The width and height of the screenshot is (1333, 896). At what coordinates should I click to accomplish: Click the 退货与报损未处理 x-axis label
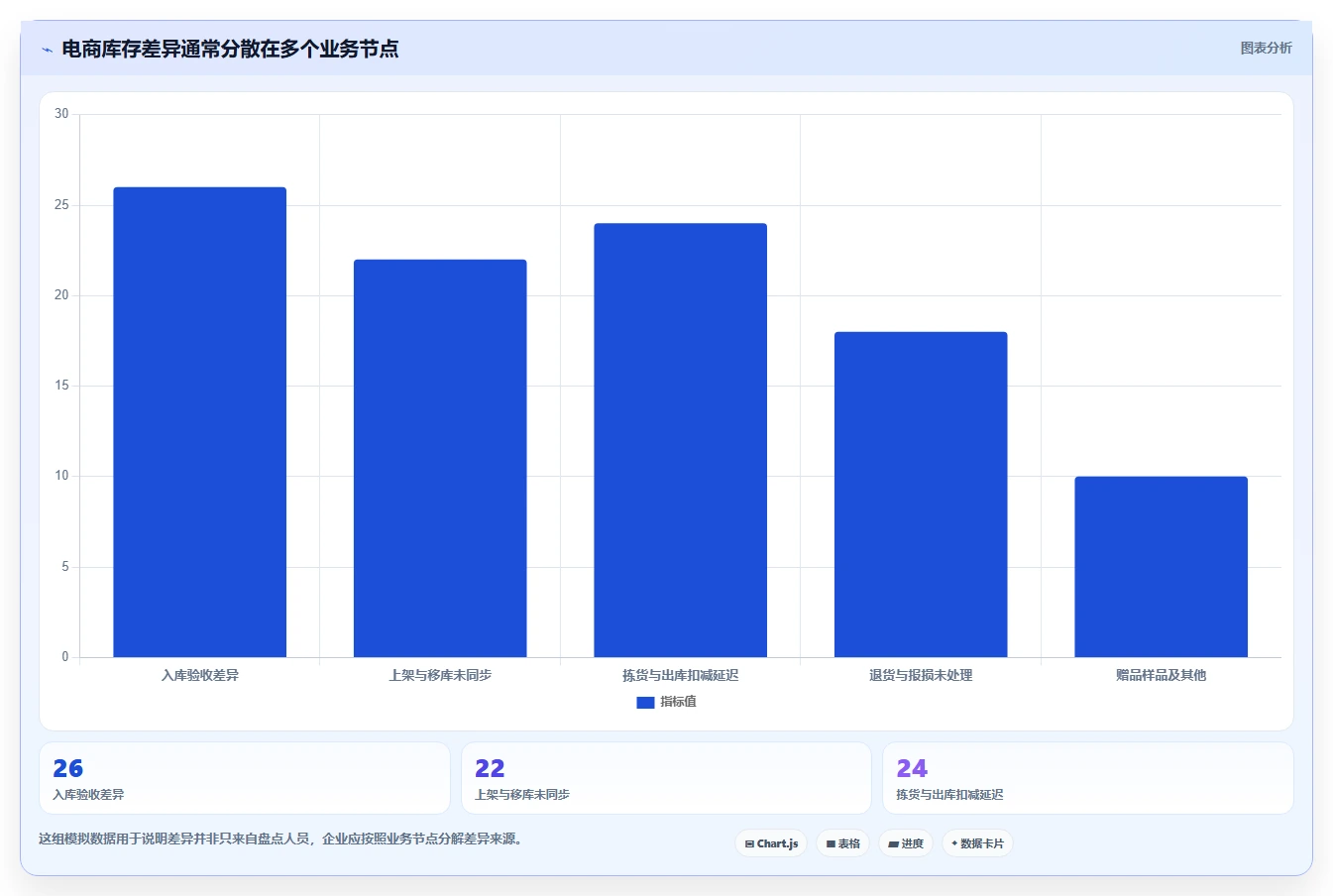921,675
